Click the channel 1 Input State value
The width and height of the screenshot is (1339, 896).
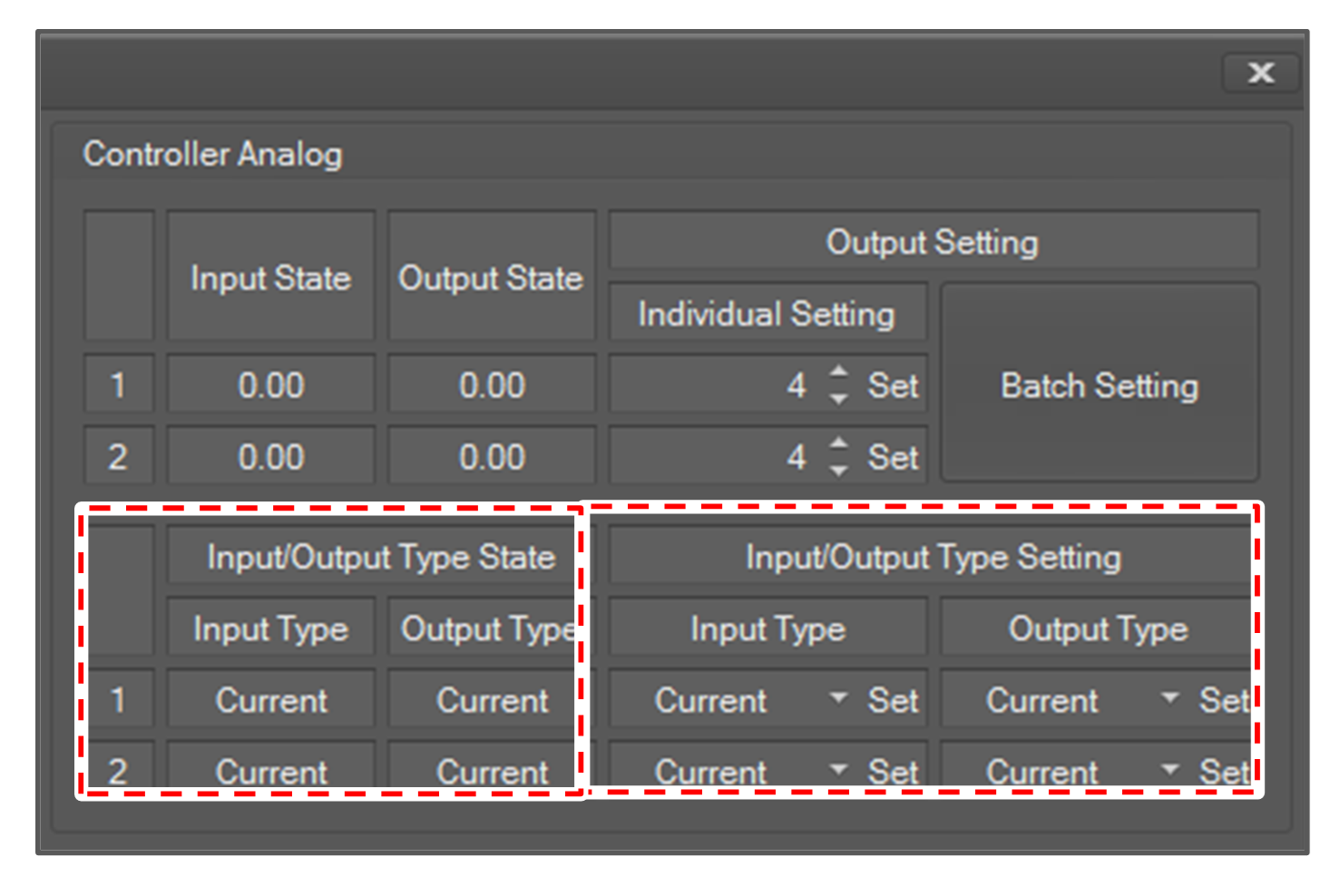pyautogui.click(x=271, y=385)
